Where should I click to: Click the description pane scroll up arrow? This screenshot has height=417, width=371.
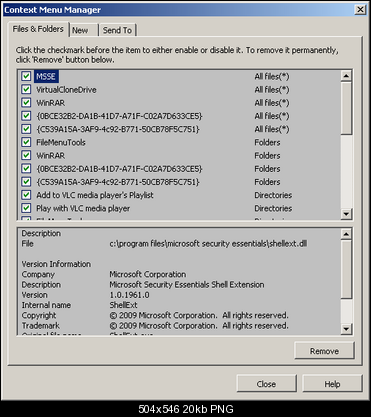point(346,234)
